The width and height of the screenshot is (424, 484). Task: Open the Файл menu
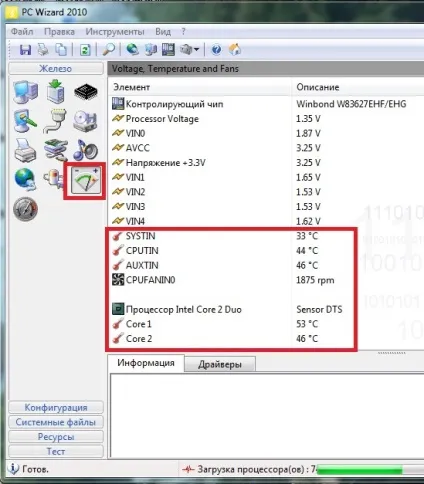point(22,32)
